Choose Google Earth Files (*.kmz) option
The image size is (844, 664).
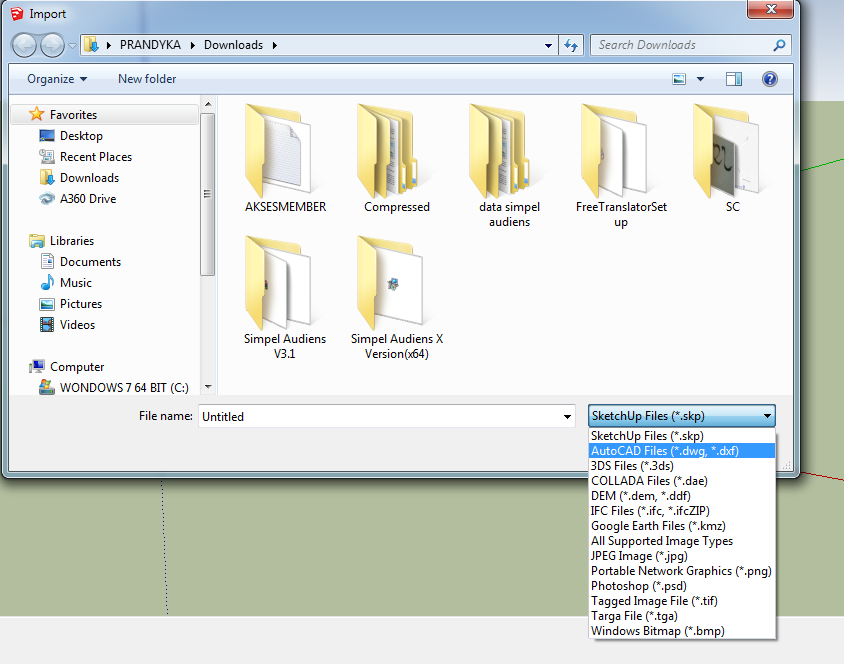click(x=682, y=526)
